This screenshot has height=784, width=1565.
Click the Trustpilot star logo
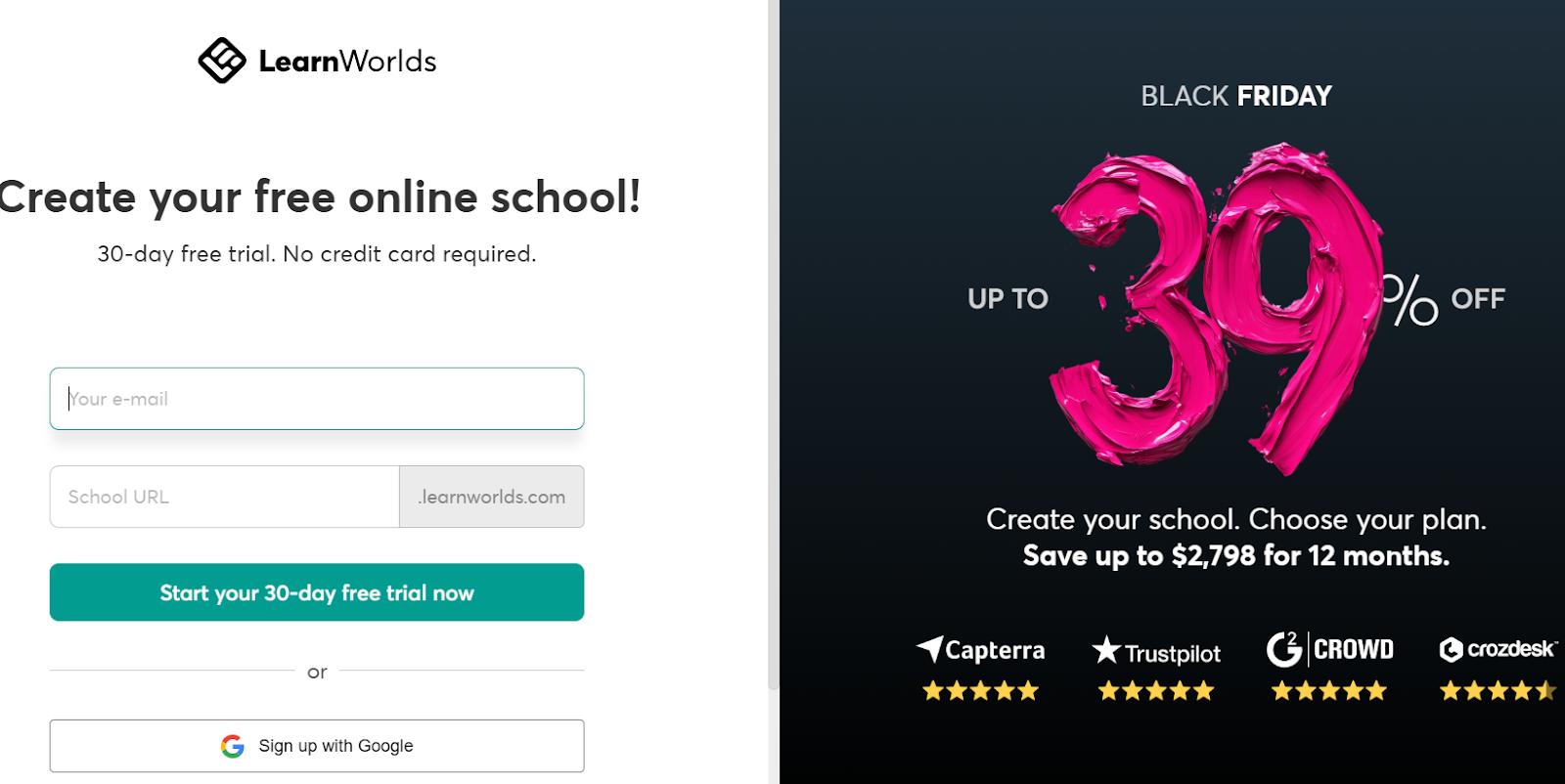pyautogui.click(x=1106, y=649)
